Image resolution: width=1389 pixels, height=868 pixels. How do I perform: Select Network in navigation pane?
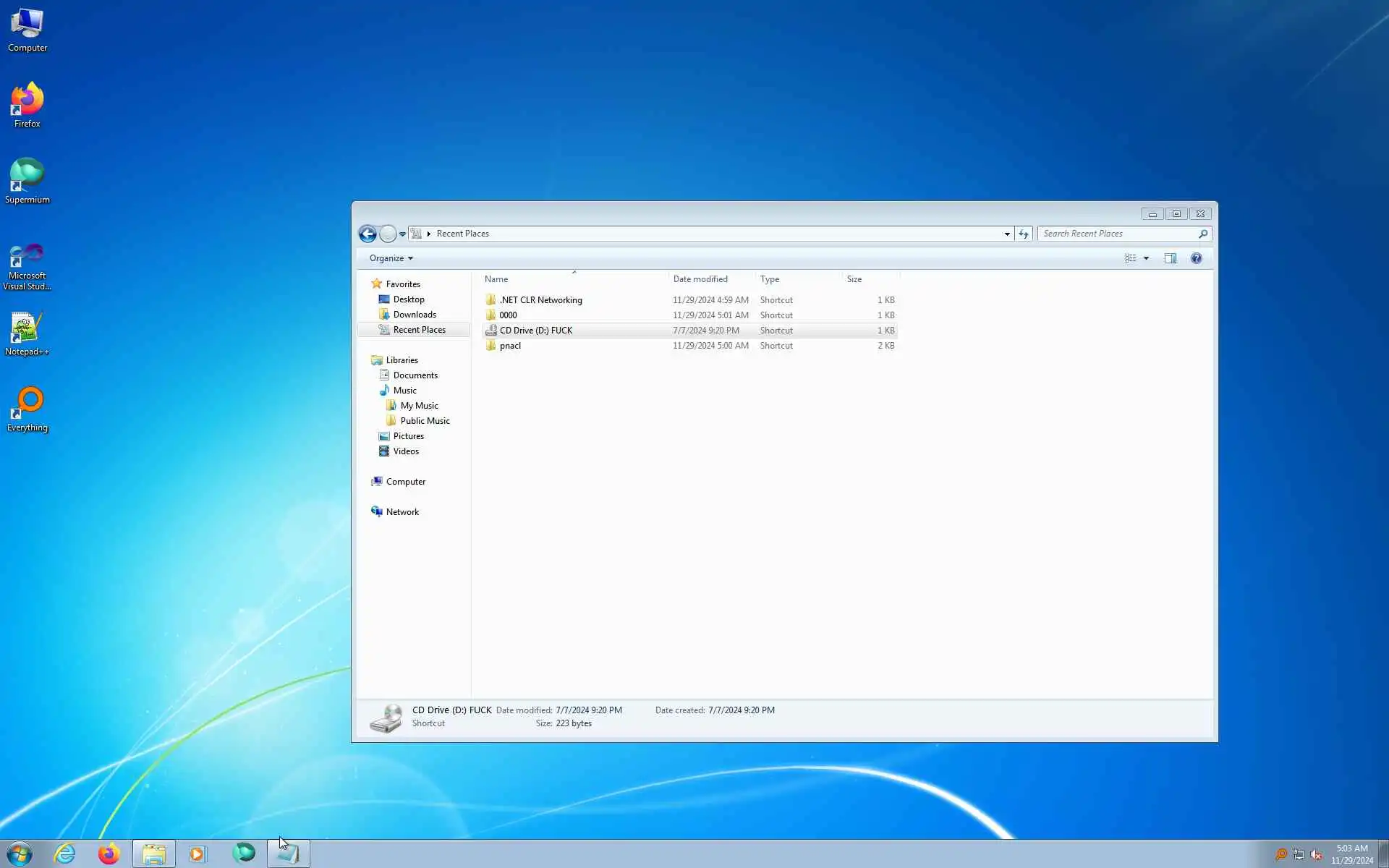click(402, 512)
